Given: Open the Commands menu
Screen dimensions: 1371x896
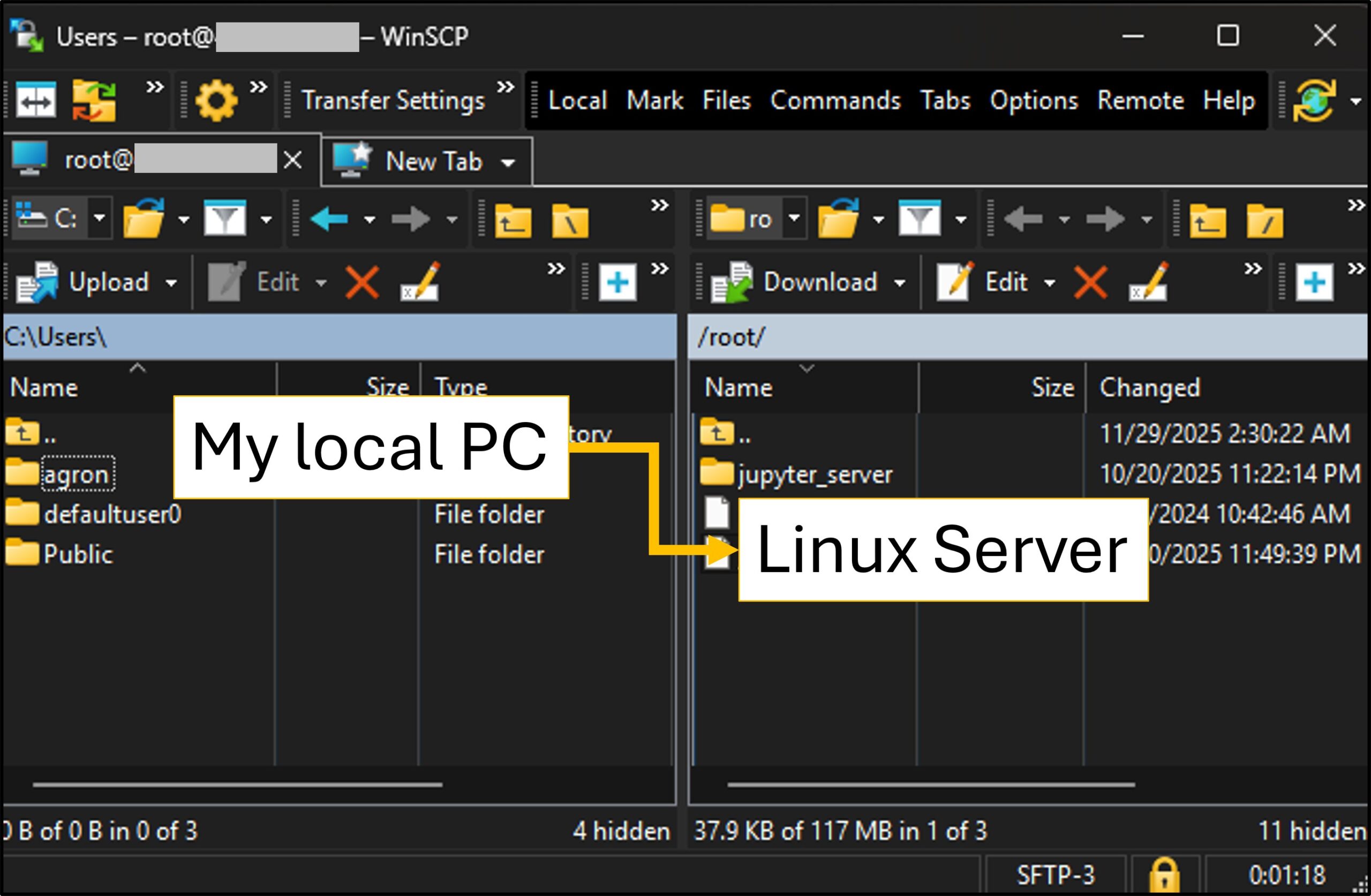Looking at the screenshot, I should point(835,101).
